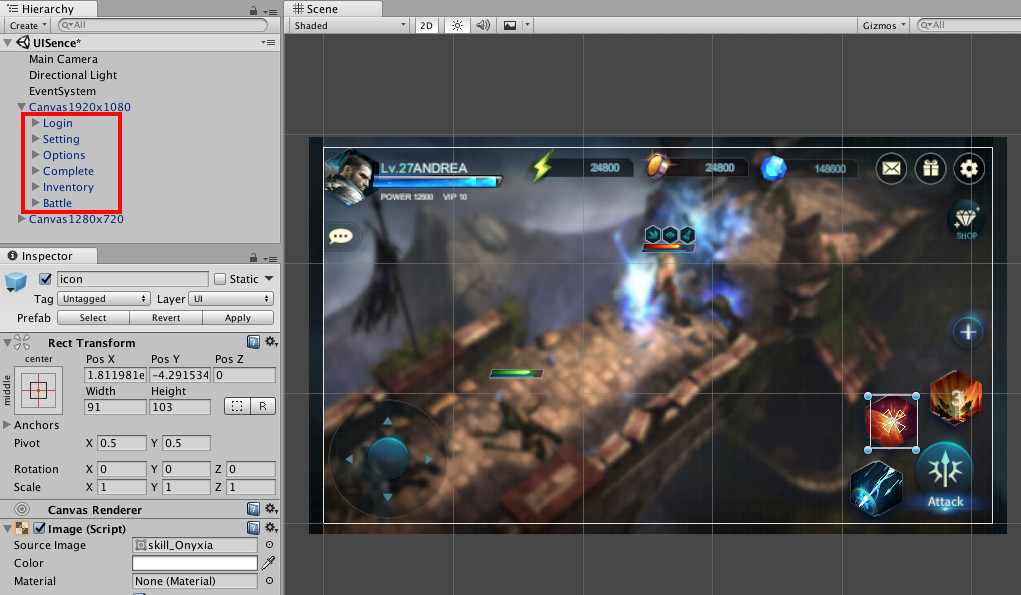1021x595 pixels.
Task: Click the chat bubble icon in scene
Action: coord(341,236)
